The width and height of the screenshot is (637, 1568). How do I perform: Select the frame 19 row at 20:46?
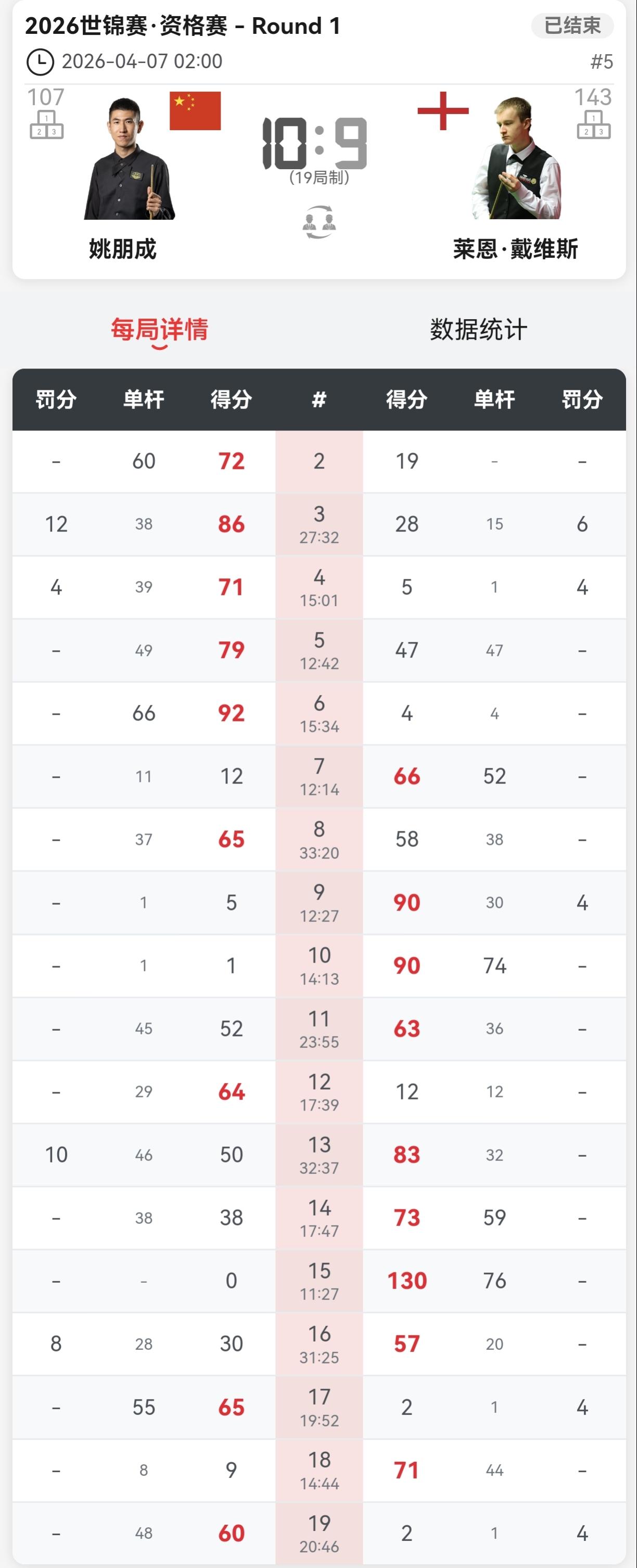319,1533
